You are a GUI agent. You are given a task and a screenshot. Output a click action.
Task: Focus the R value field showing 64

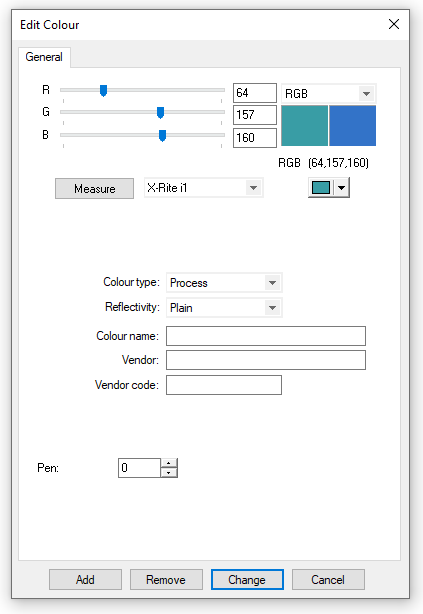[x=255, y=93]
